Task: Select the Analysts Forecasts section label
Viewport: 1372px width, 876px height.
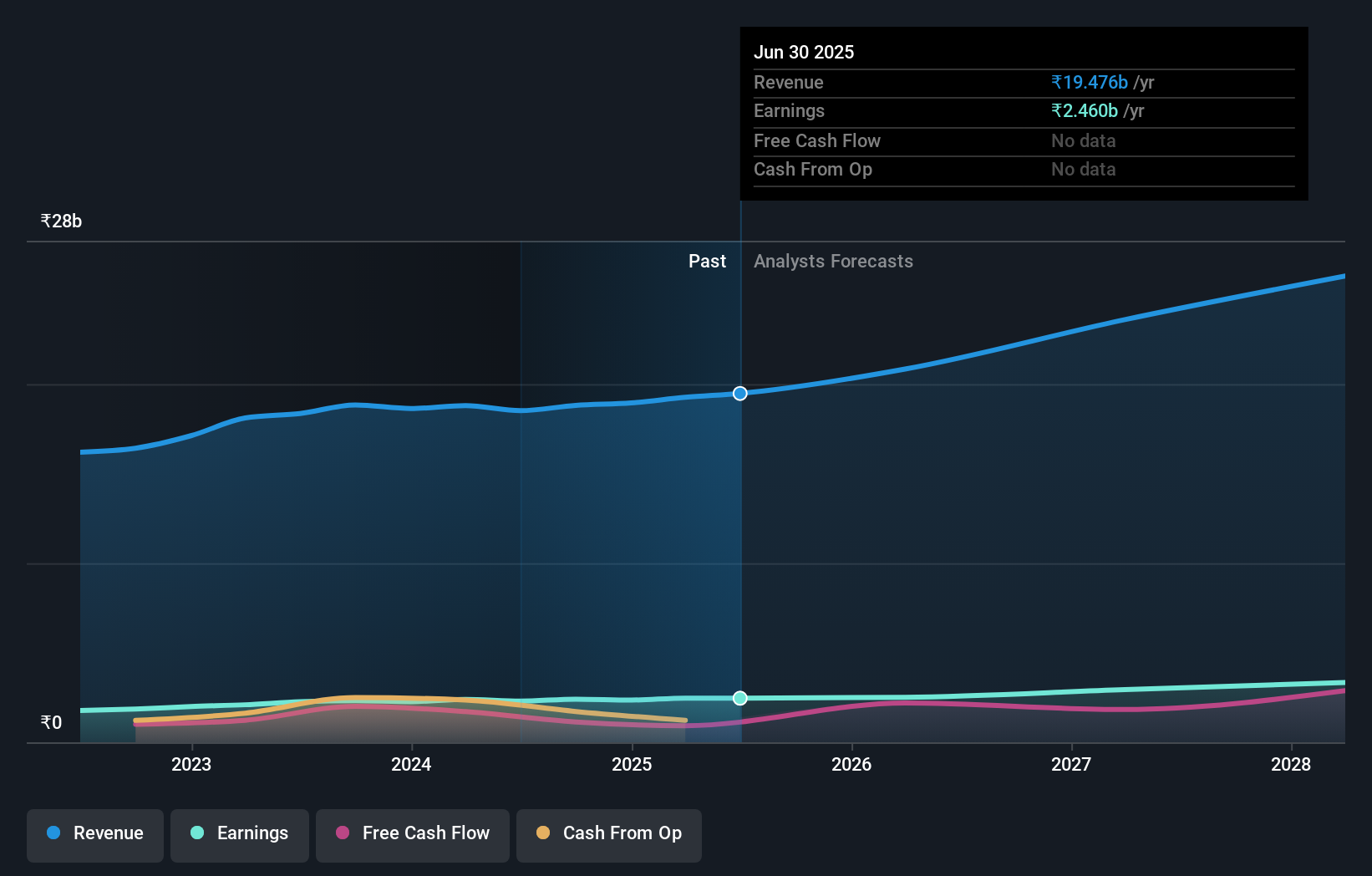Action: coord(832,261)
